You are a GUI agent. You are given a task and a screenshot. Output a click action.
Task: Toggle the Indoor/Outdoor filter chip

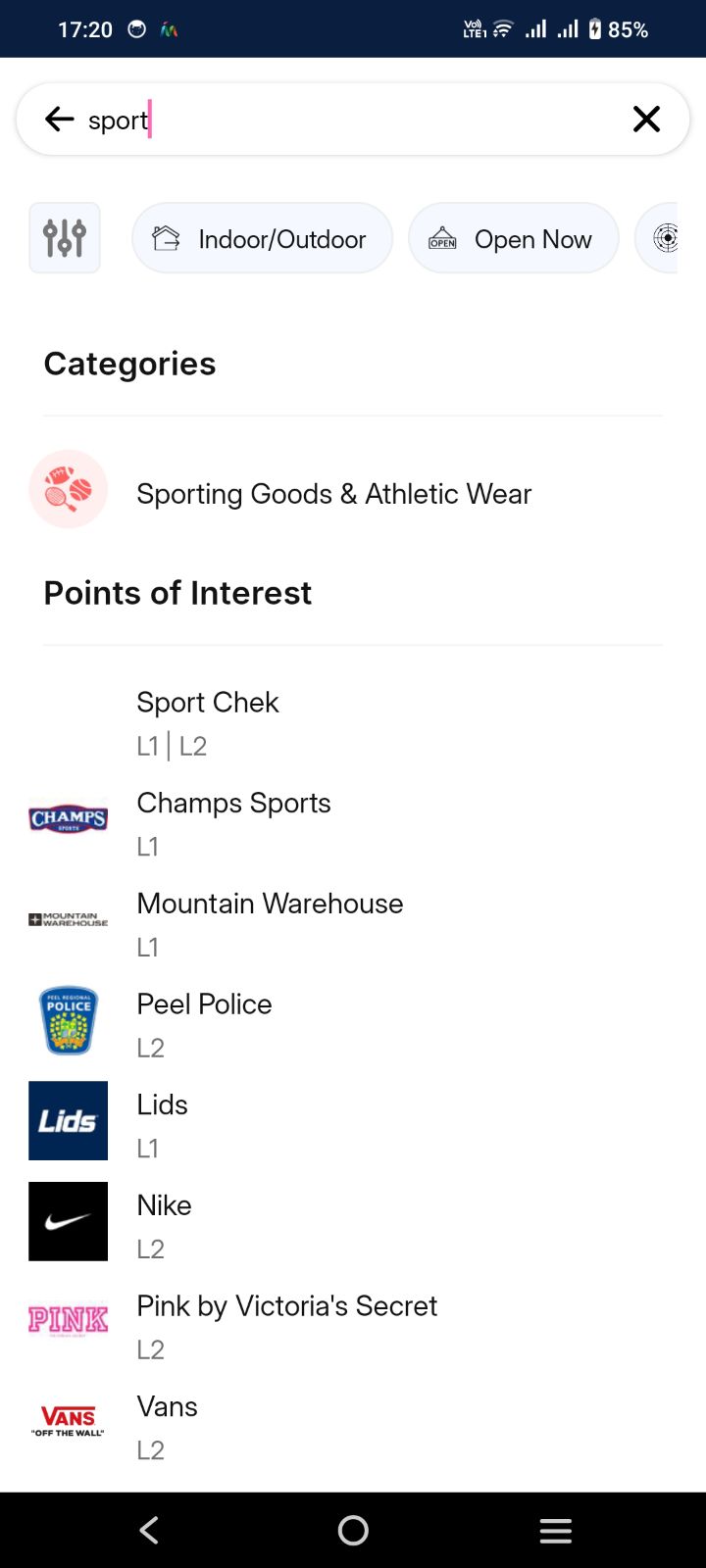tap(262, 238)
